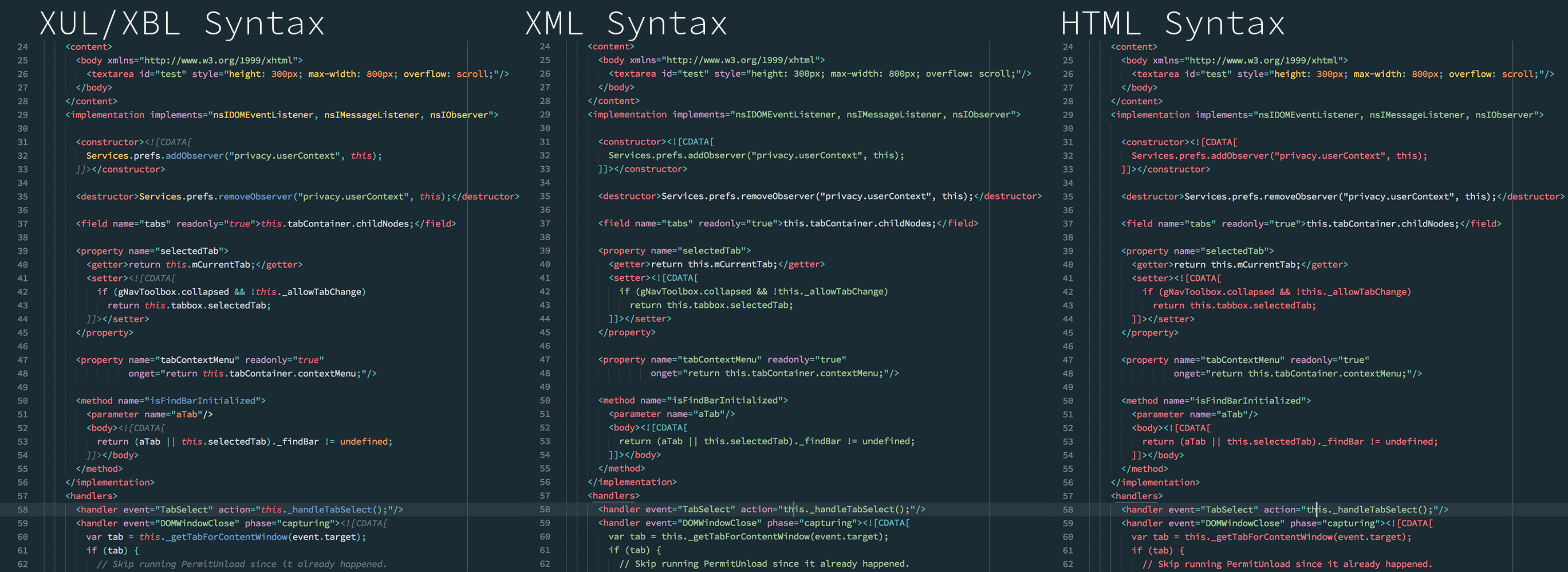This screenshot has width=1568, height=572.
Task: Click 'max-width' on line 26 in HTML panel
Action: pos(1377,75)
